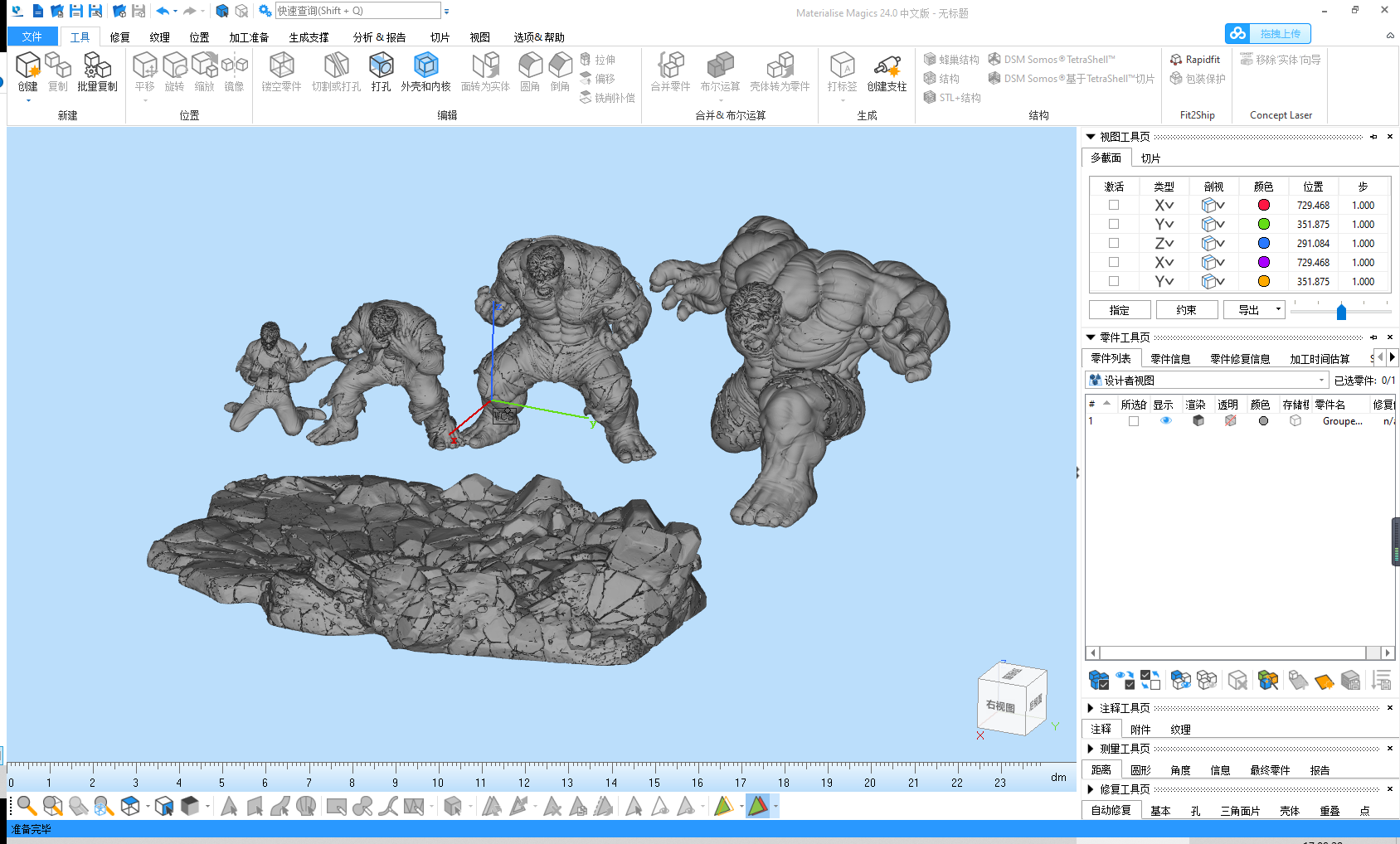Click the 镂空零件 hollow part icon
Image resolution: width=1400 pixels, height=844 pixels.
pos(281,71)
